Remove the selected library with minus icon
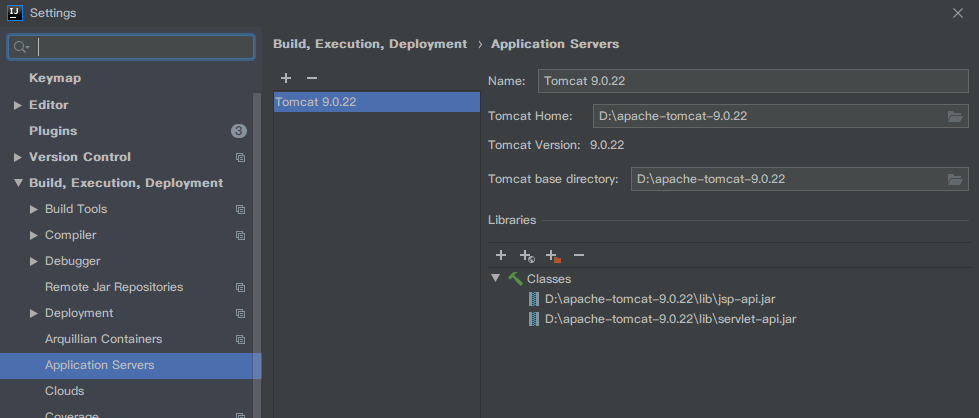This screenshot has width=979, height=418. coord(579,255)
